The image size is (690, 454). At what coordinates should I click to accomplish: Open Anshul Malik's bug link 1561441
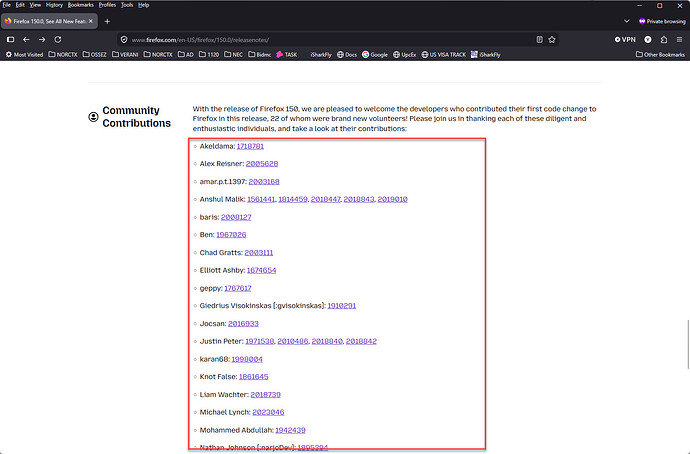click(261, 199)
